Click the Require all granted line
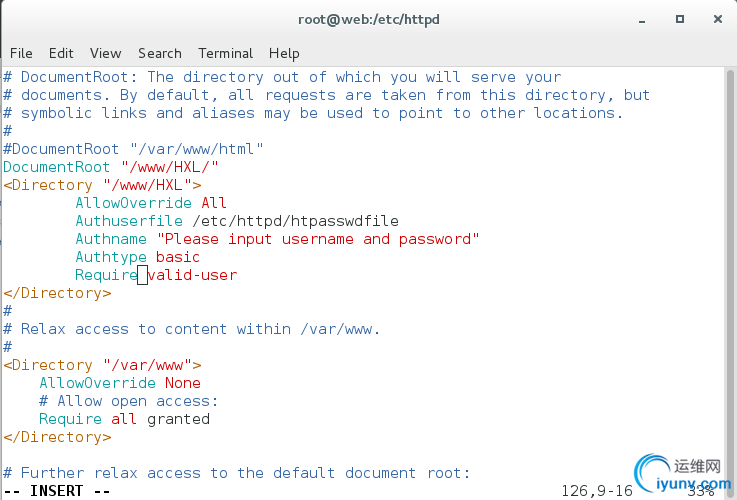The height and width of the screenshot is (500, 737). [x=125, y=419]
